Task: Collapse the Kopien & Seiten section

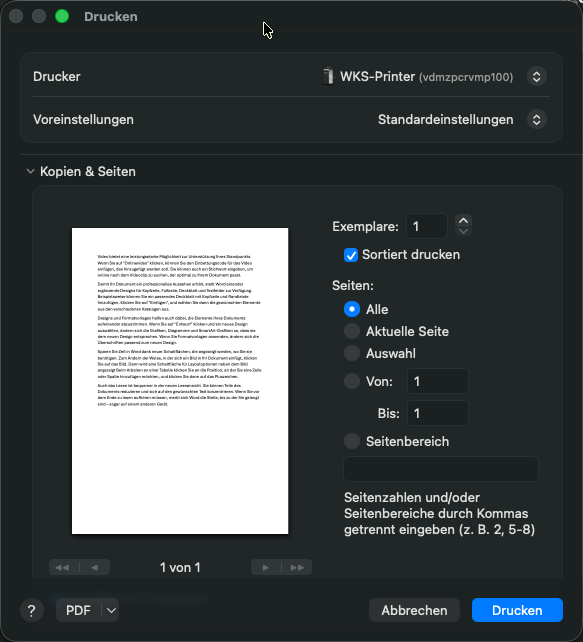Action: pyautogui.click(x=30, y=172)
